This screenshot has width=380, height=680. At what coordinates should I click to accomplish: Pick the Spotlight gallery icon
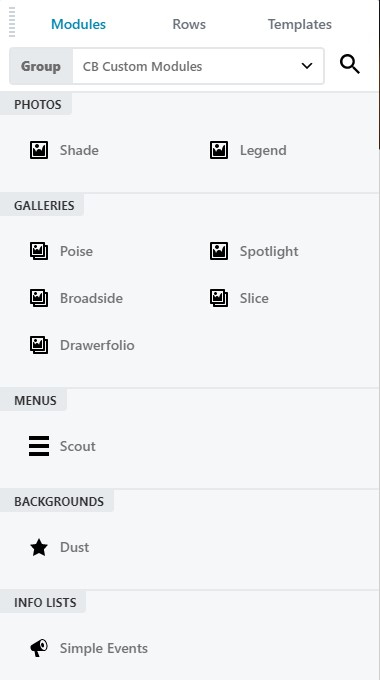click(x=219, y=251)
